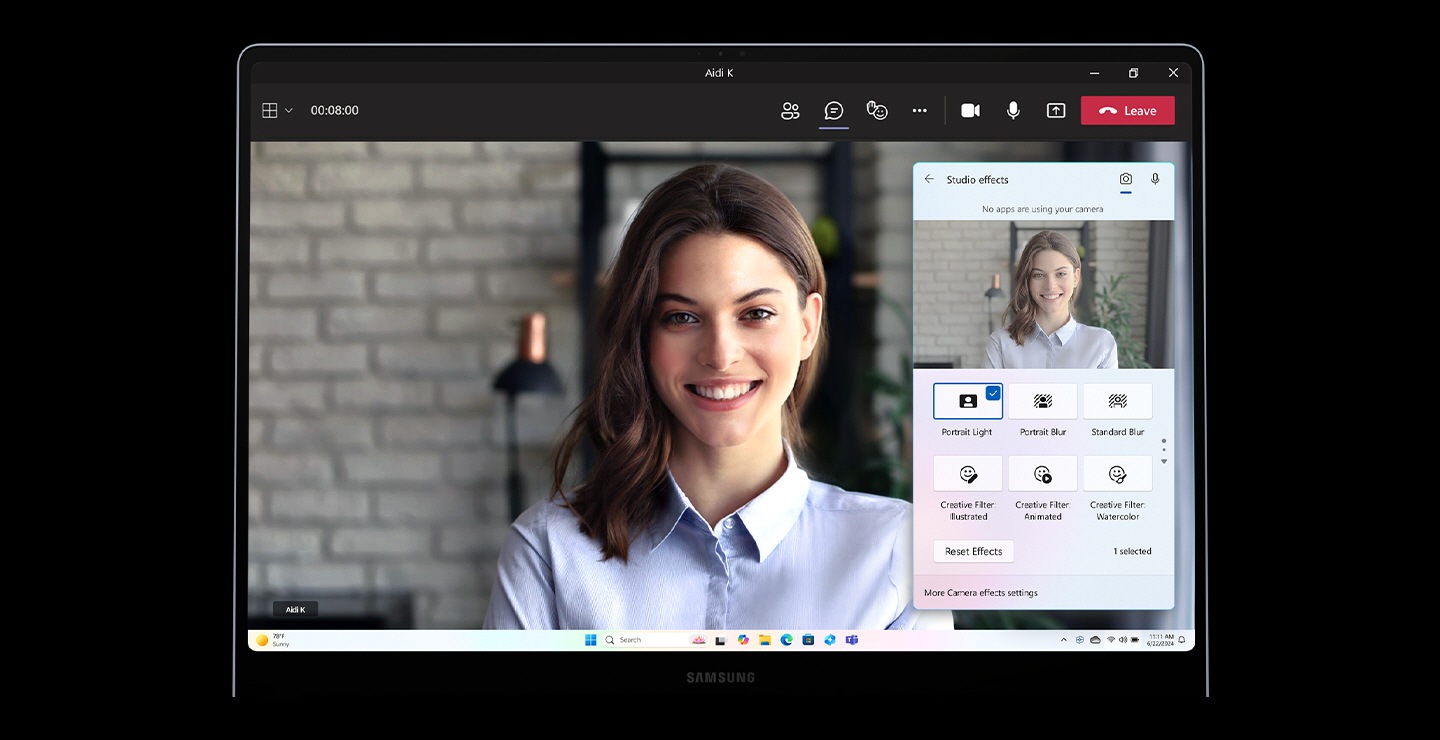
Task: Click the Reset Effects button
Action: click(x=973, y=551)
